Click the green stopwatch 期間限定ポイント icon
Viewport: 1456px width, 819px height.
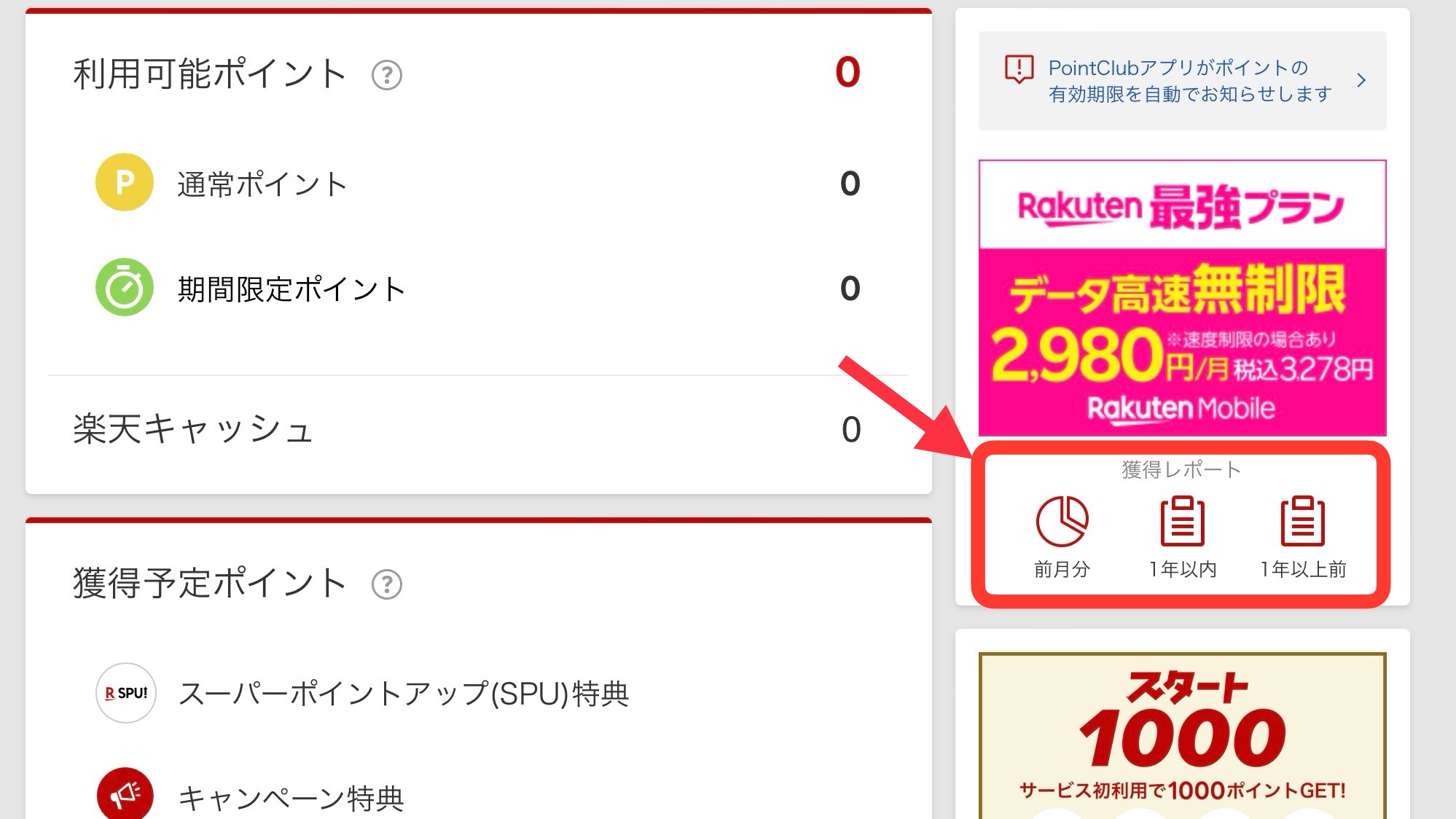click(125, 287)
